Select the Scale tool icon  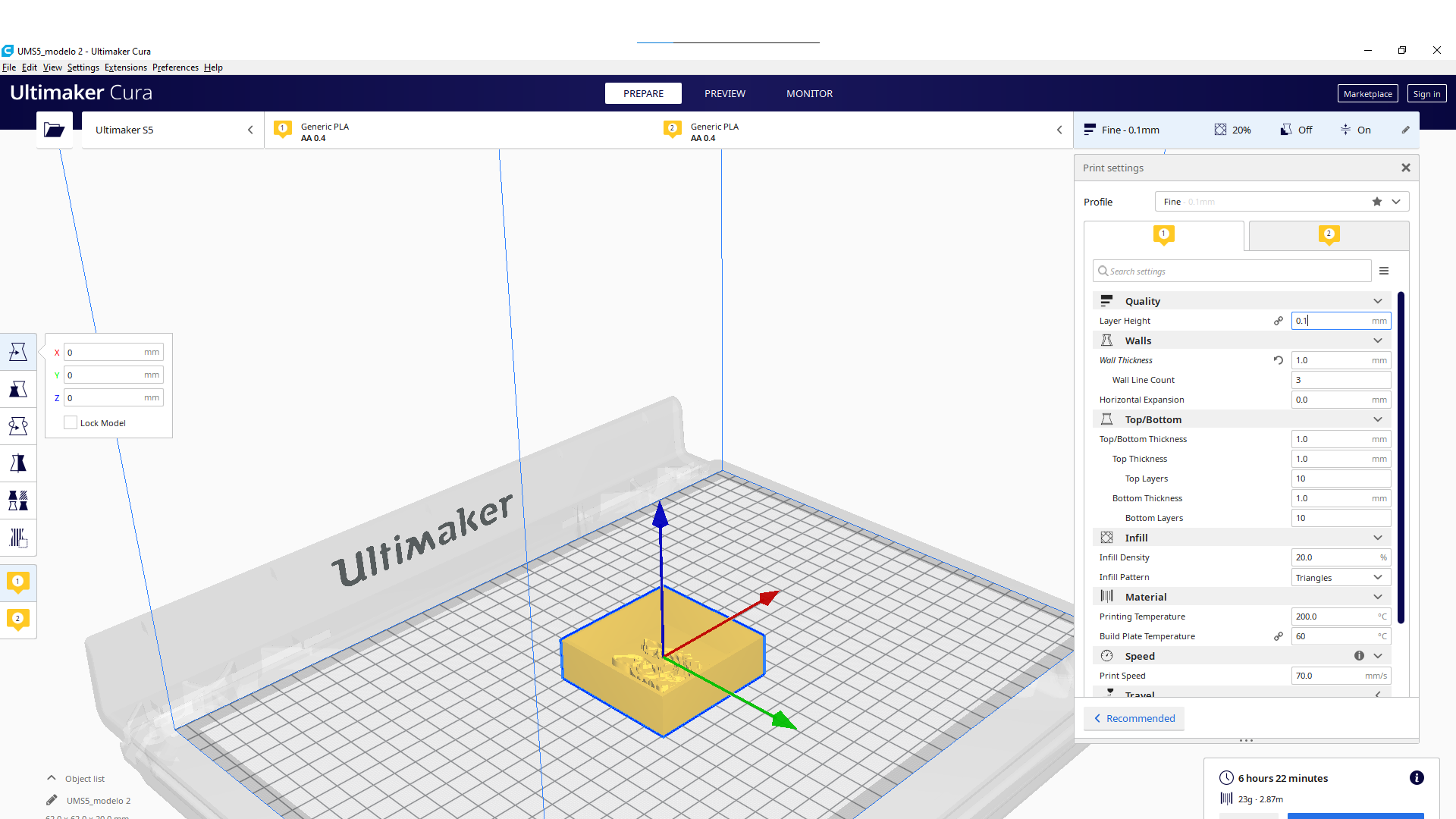click(x=18, y=389)
